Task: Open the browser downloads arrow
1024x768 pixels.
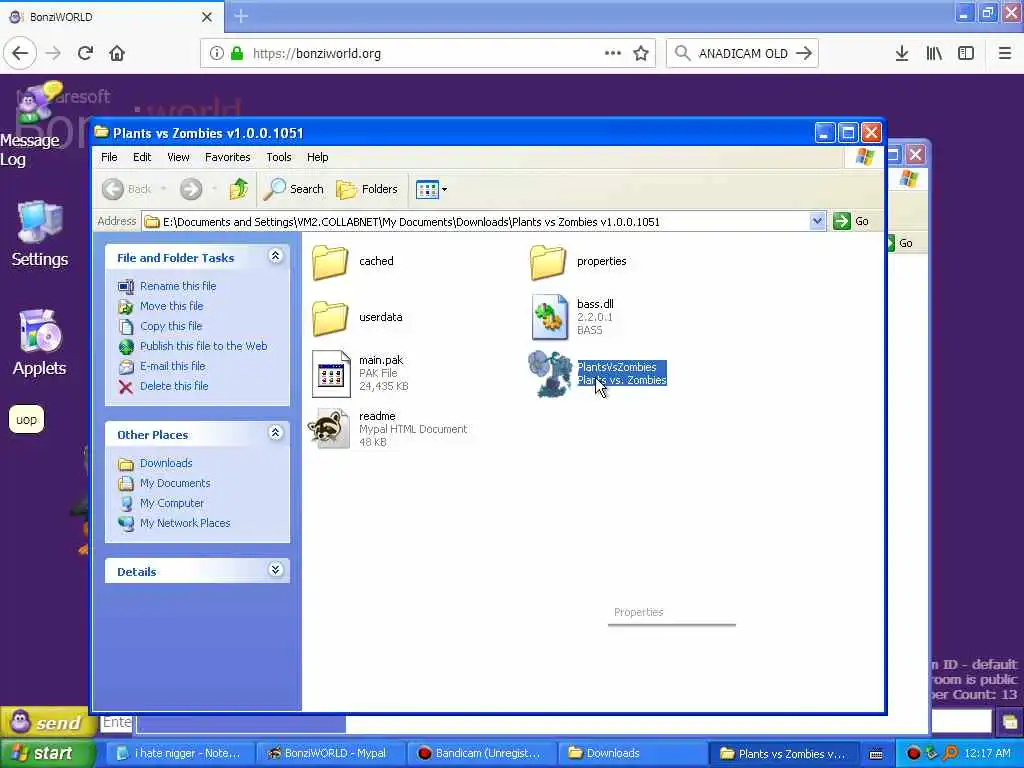Action: (x=902, y=54)
